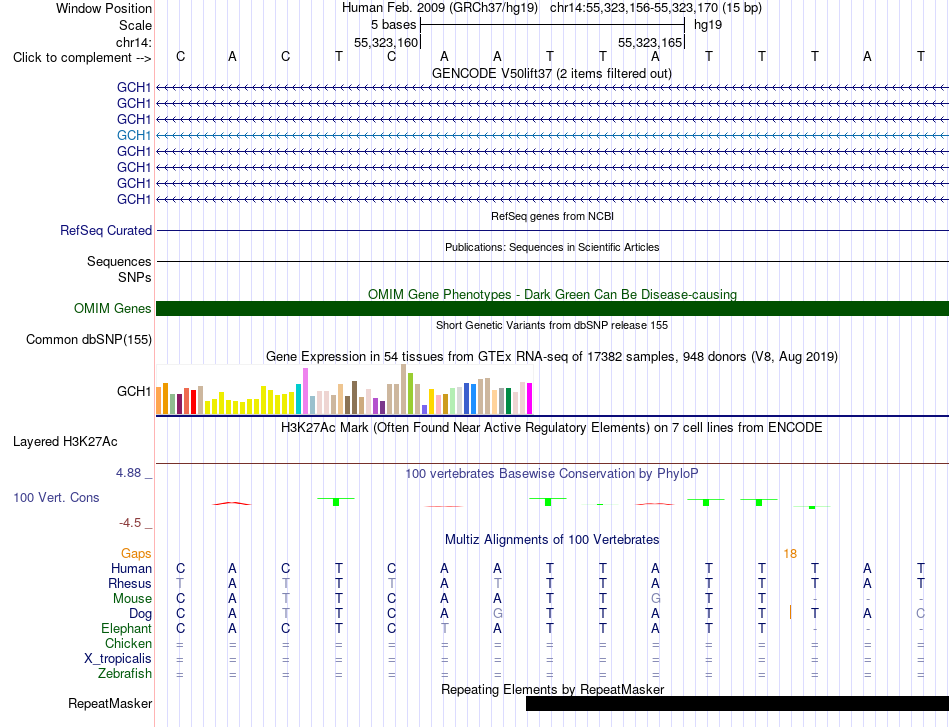950x727 pixels.
Task: Click the green PhyloP conservation peak at the first T
Action: [336, 502]
